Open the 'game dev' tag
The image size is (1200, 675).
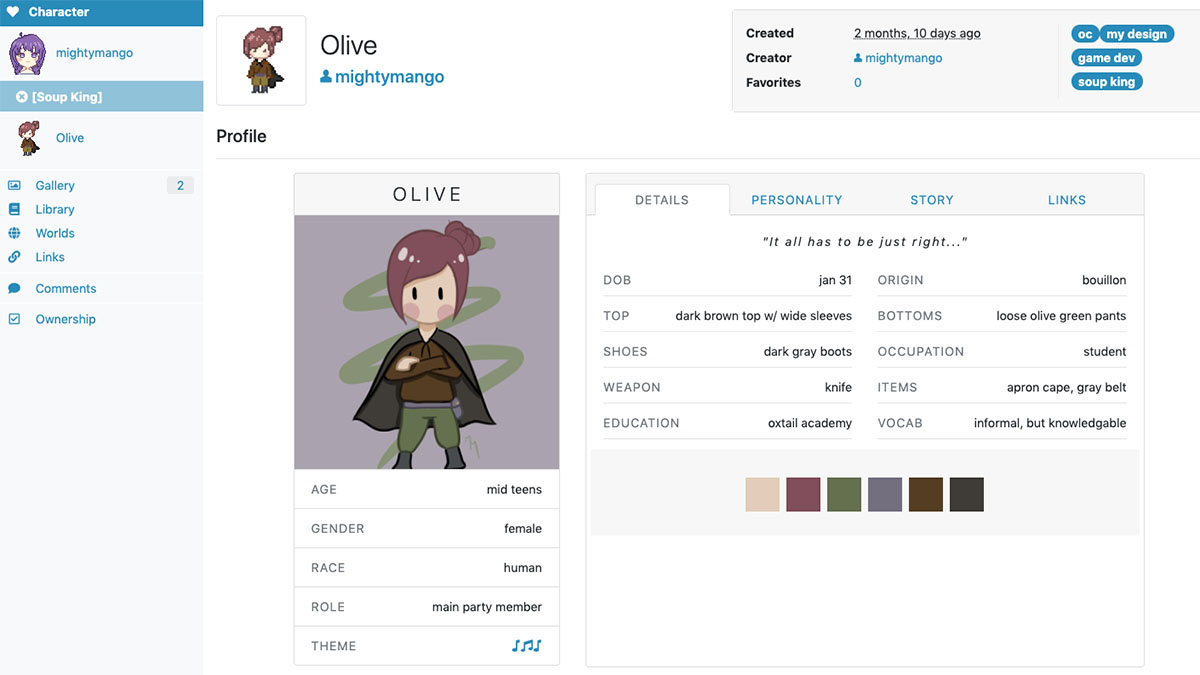click(1106, 58)
